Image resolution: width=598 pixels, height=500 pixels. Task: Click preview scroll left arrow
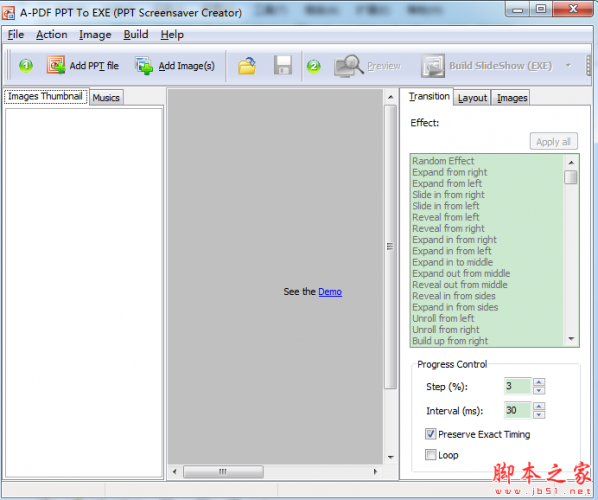click(x=175, y=472)
